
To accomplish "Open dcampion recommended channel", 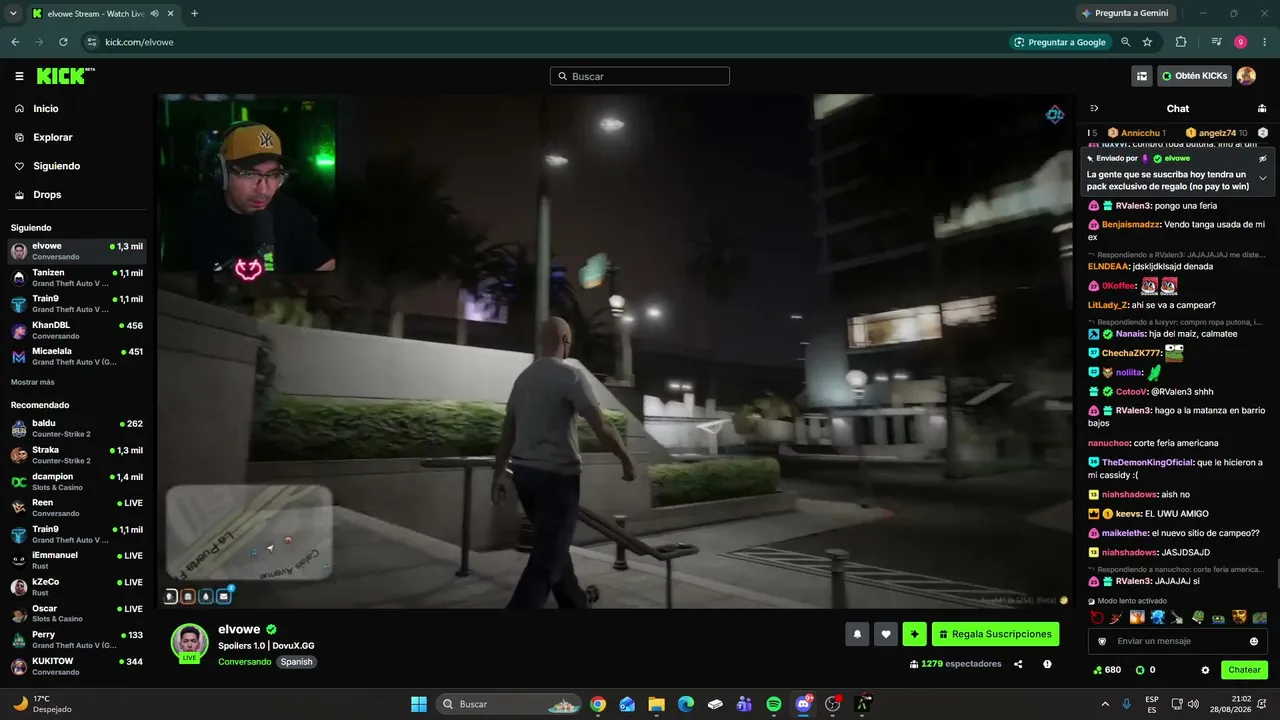I will pos(77,481).
